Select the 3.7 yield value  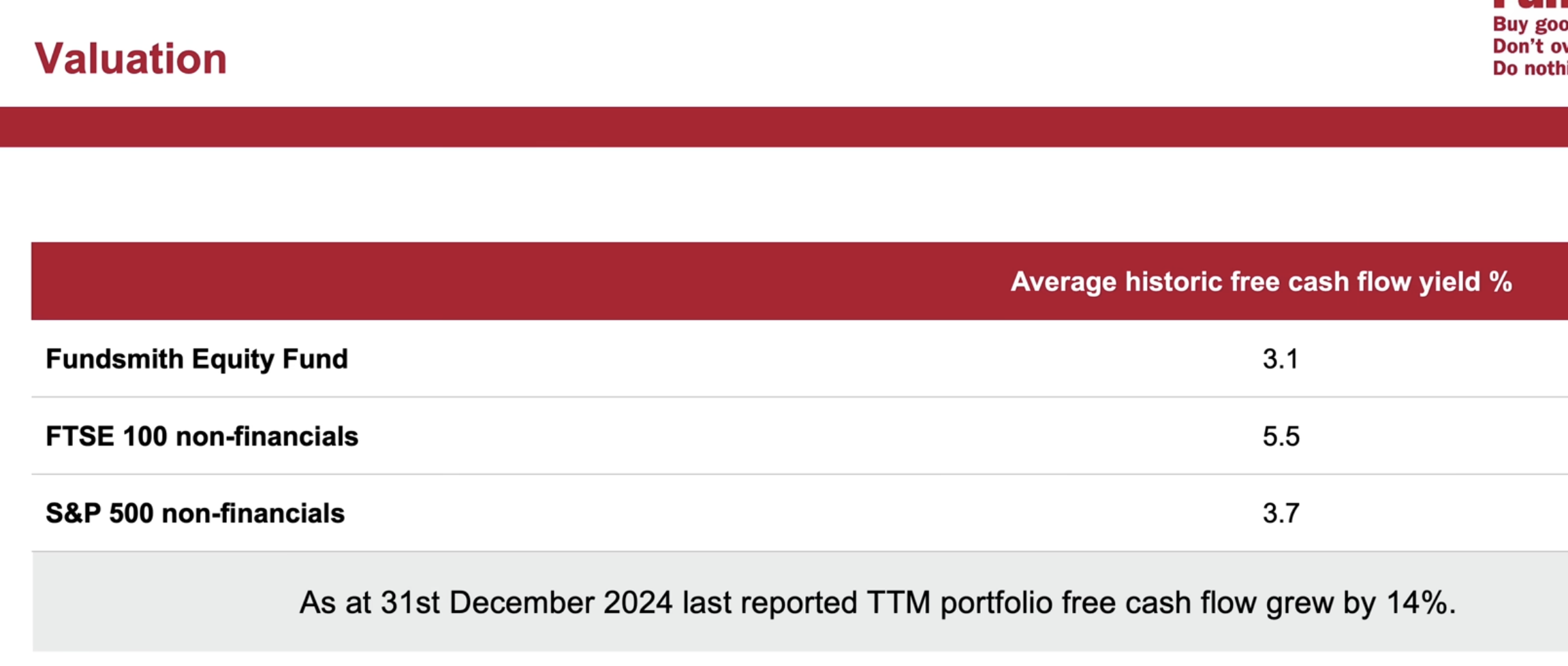(x=1281, y=513)
